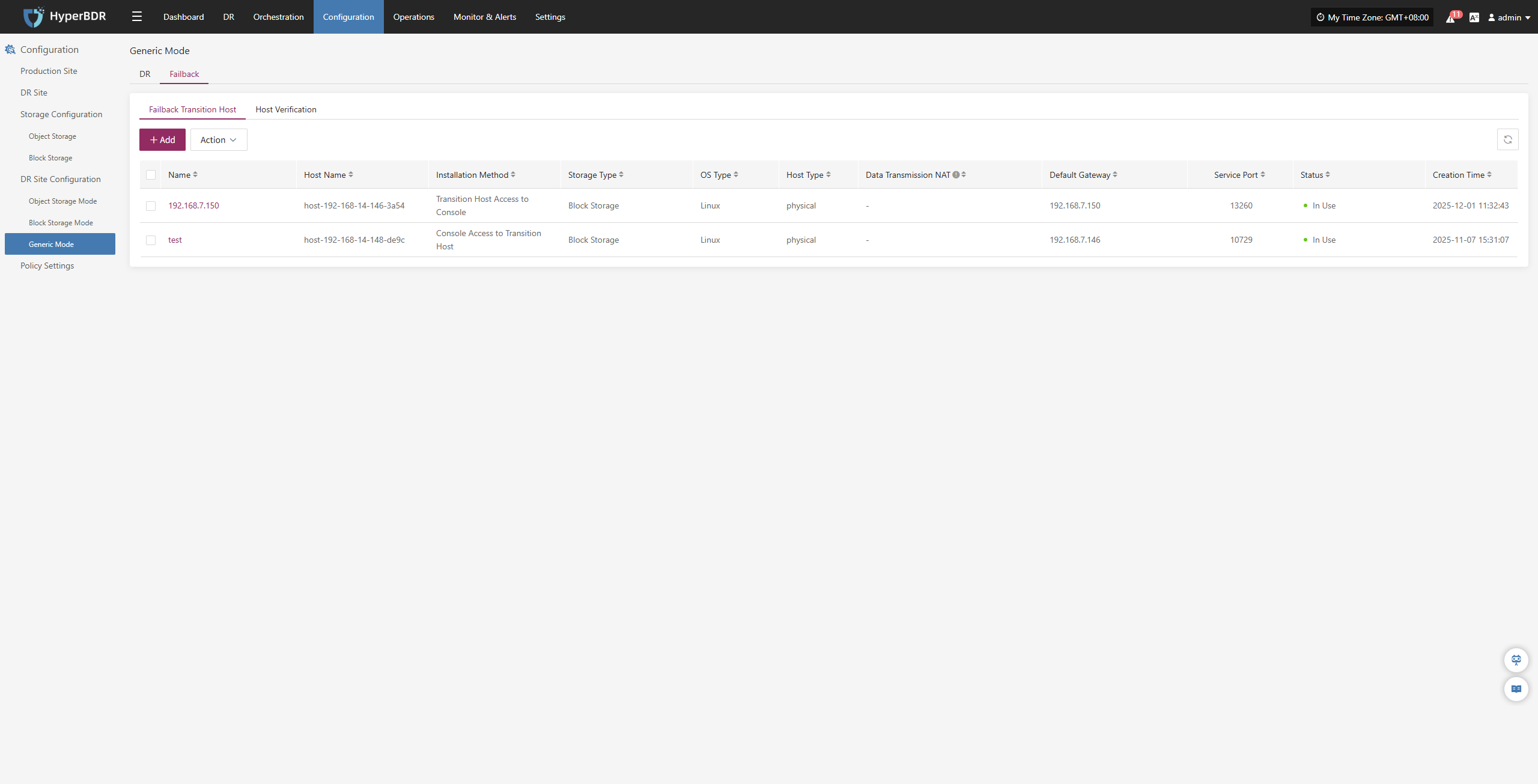
Task: Open the time zone selector
Action: coord(1372,17)
